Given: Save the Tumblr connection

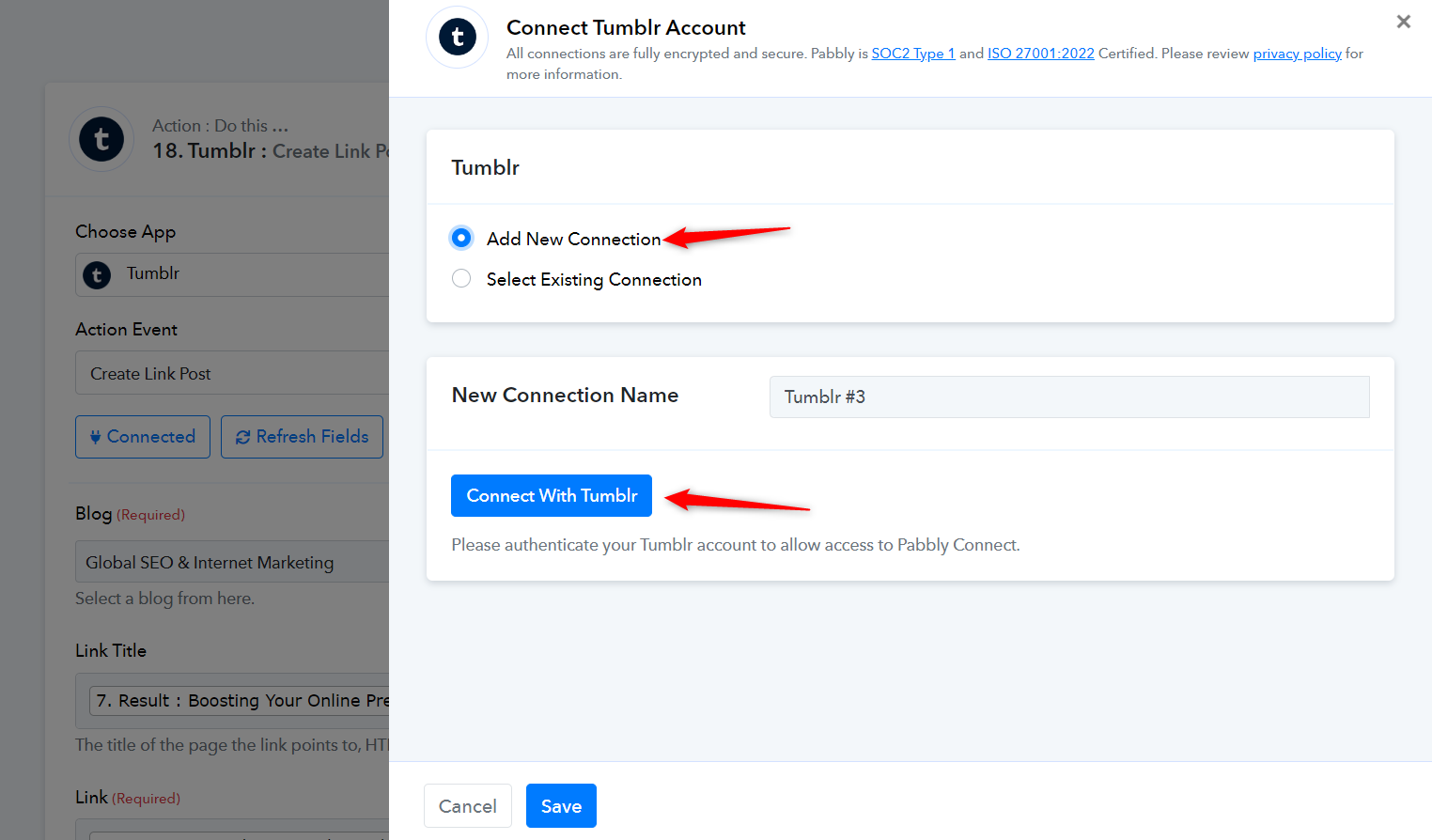Looking at the screenshot, I should pyautogui.click(x=561, y=806).
